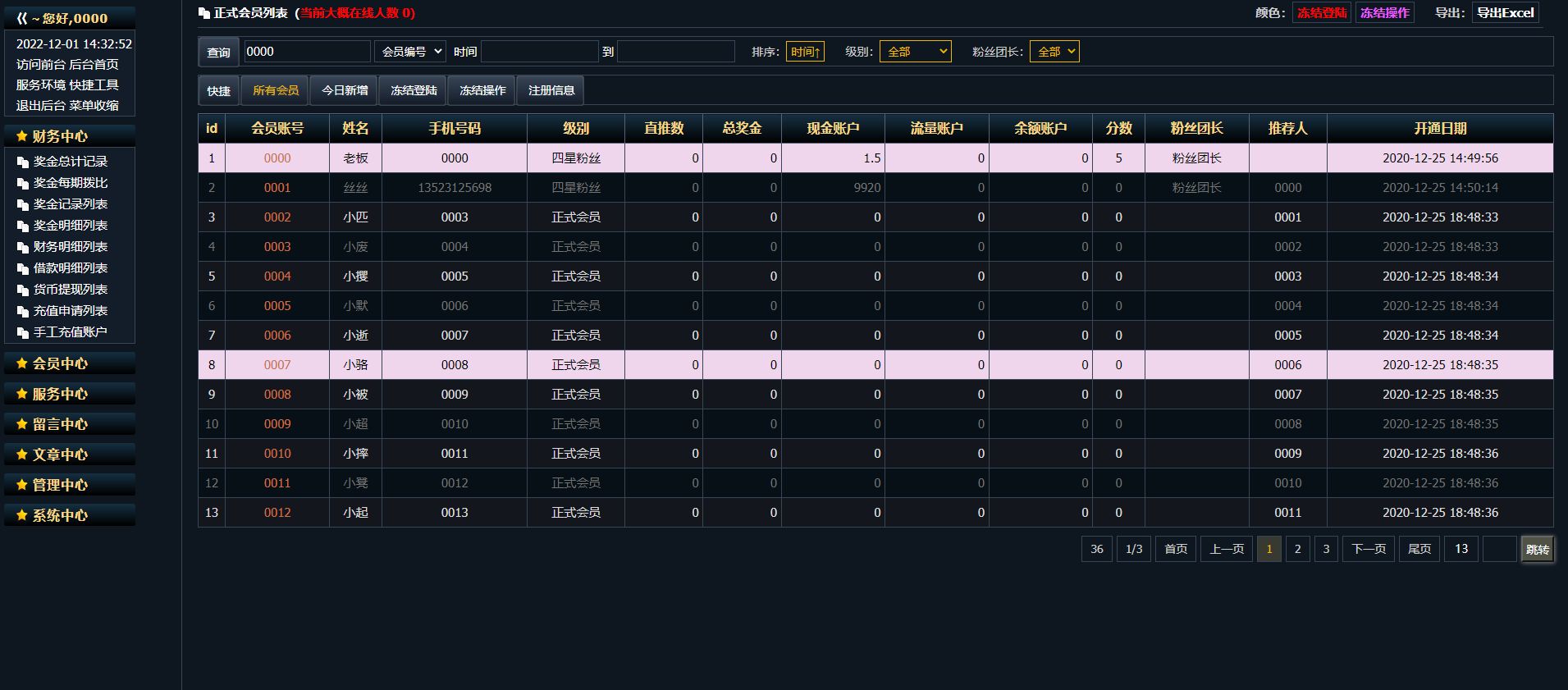Click the document icon beside 财务明细列表
Image resolution: width=1568 pixels, height=690 pixels.
point(23,248)
